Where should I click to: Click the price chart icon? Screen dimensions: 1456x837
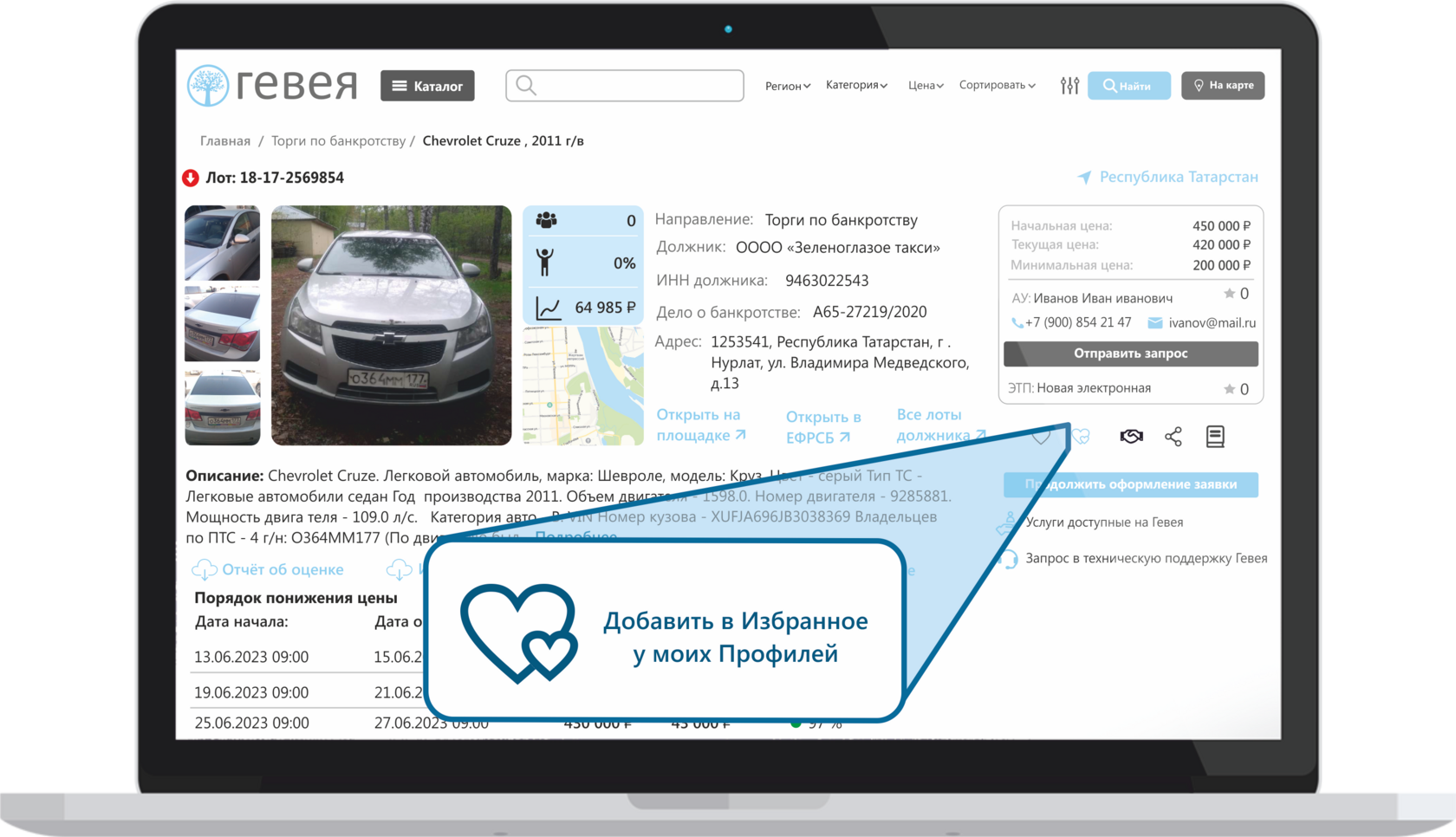coord(548,308)
